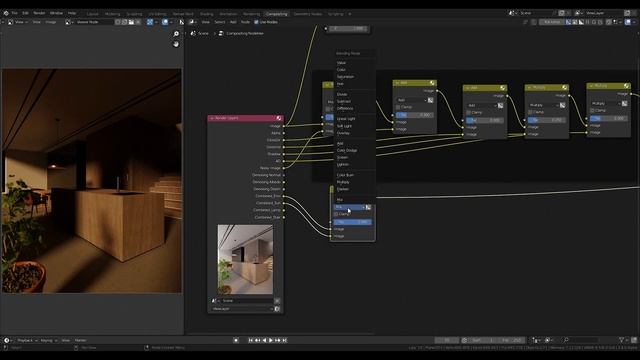Enable Clamp on the first Multiply node
This screenshot has height=360, width=640.
pyautogui.click(x=530, y=112)
